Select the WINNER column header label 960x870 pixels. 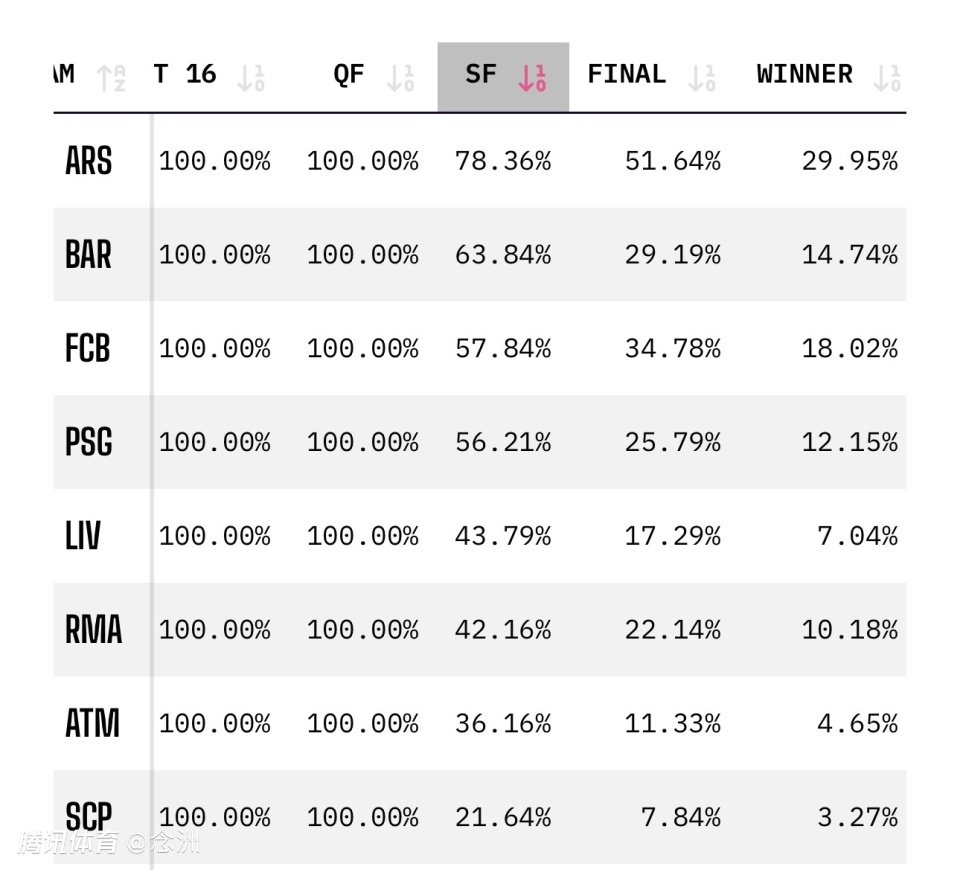pyautogui.click(x=804, y=75)
